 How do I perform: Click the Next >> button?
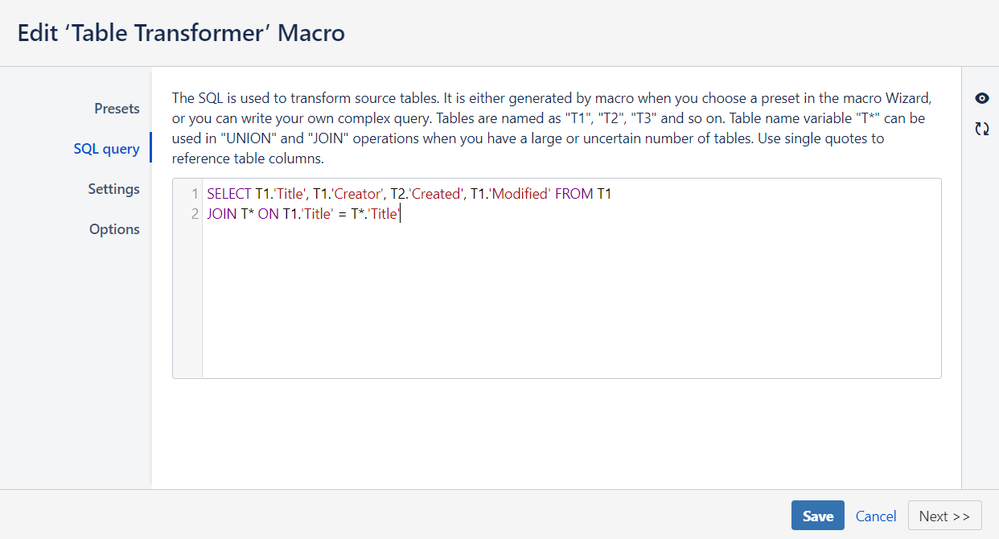pos(944,515)
